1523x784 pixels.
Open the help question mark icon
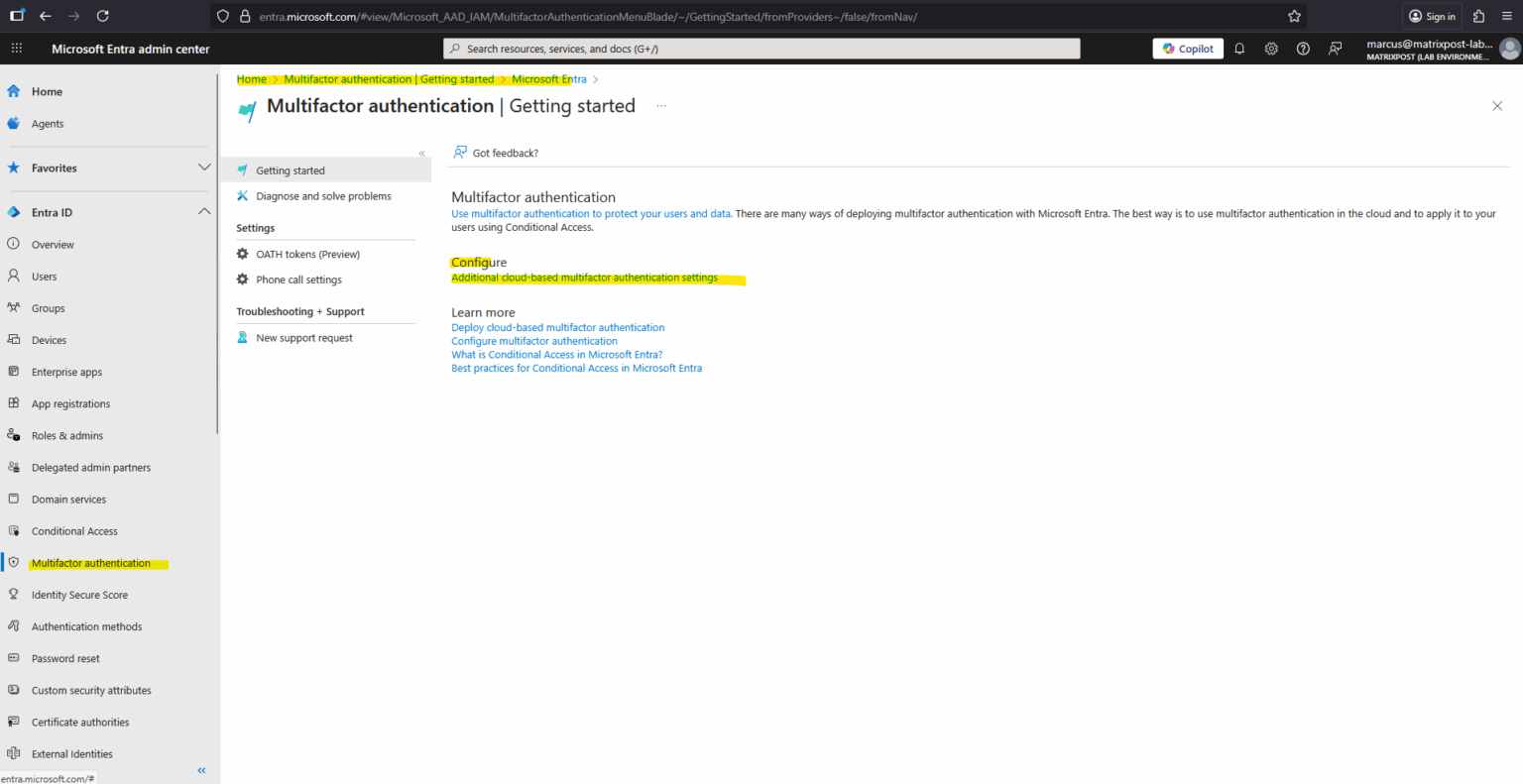pos(1303,48)
